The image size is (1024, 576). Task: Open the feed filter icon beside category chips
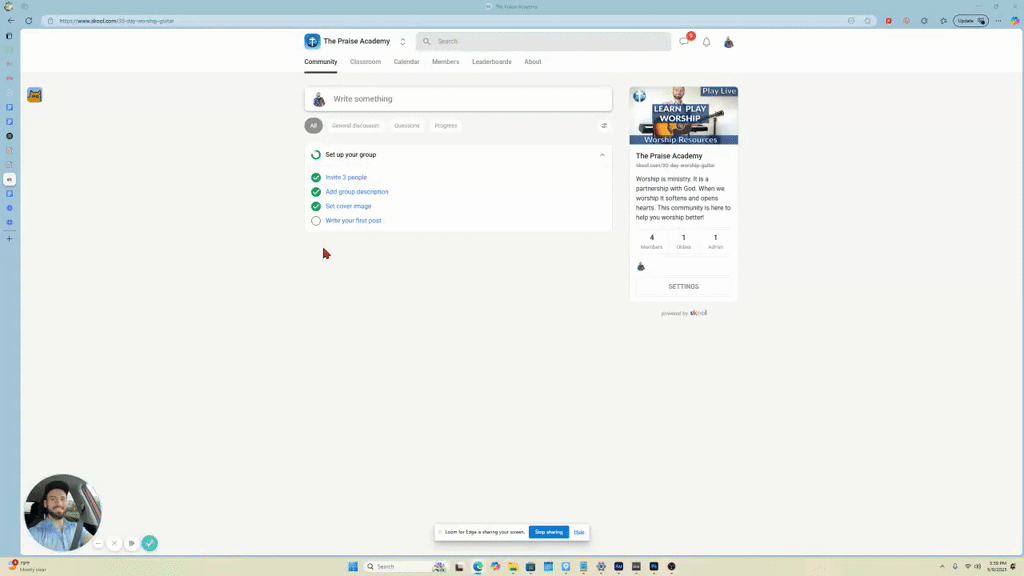pyautogui.click(x=604, y=125)
